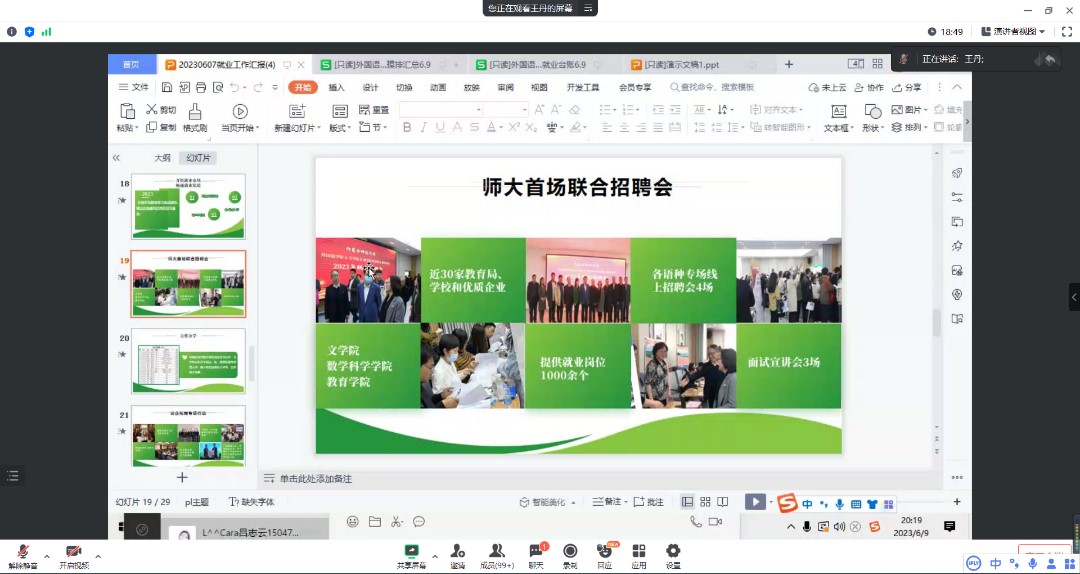Switch to the Insert (插入) ribbon tab
The image size is (1080, 574).
click(x=337, y=88)
